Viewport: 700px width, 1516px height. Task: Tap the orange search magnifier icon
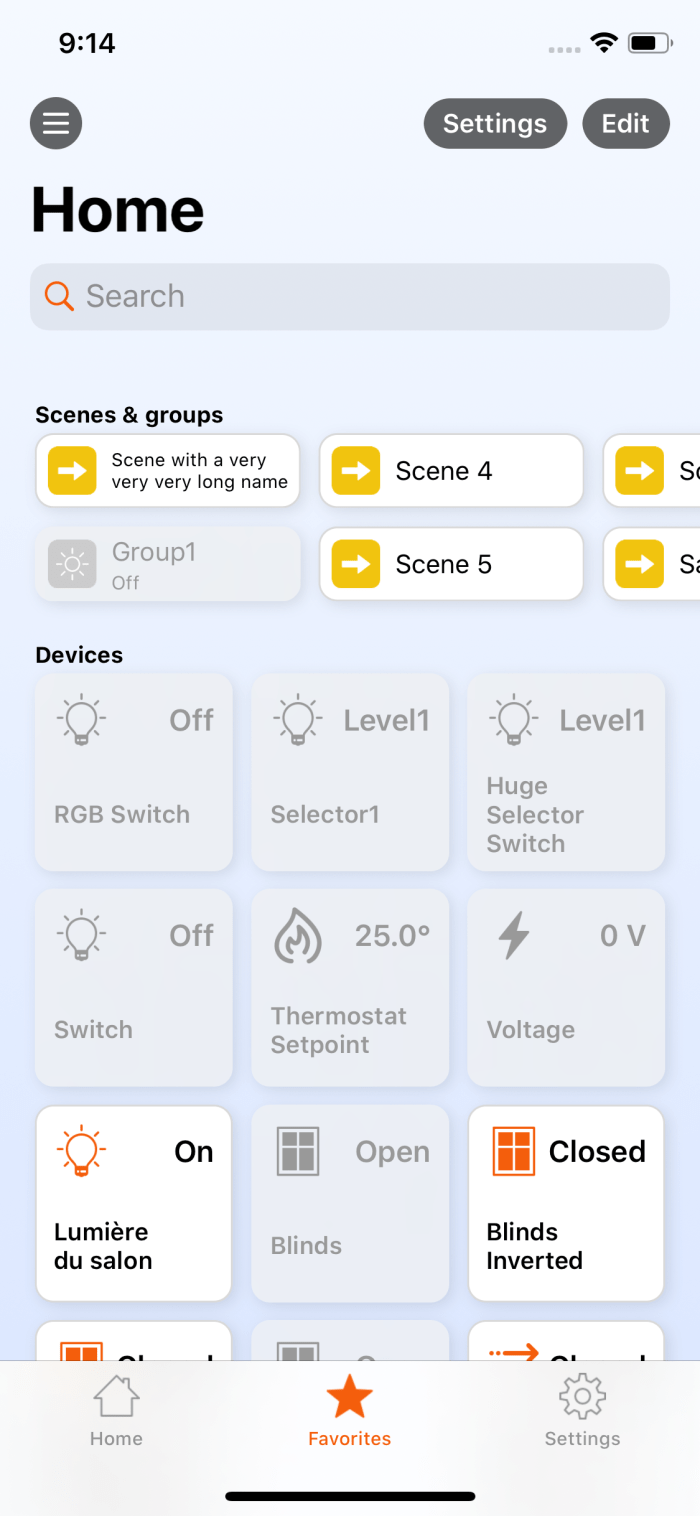click(59, 296)
